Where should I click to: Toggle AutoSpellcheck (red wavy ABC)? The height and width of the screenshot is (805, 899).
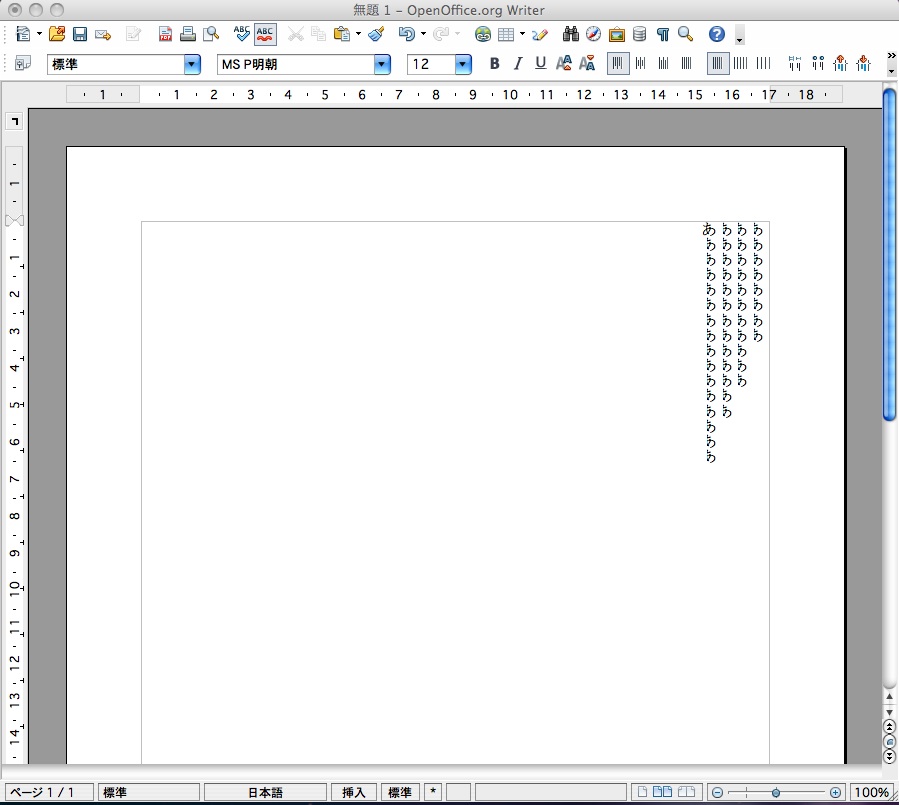265,34
